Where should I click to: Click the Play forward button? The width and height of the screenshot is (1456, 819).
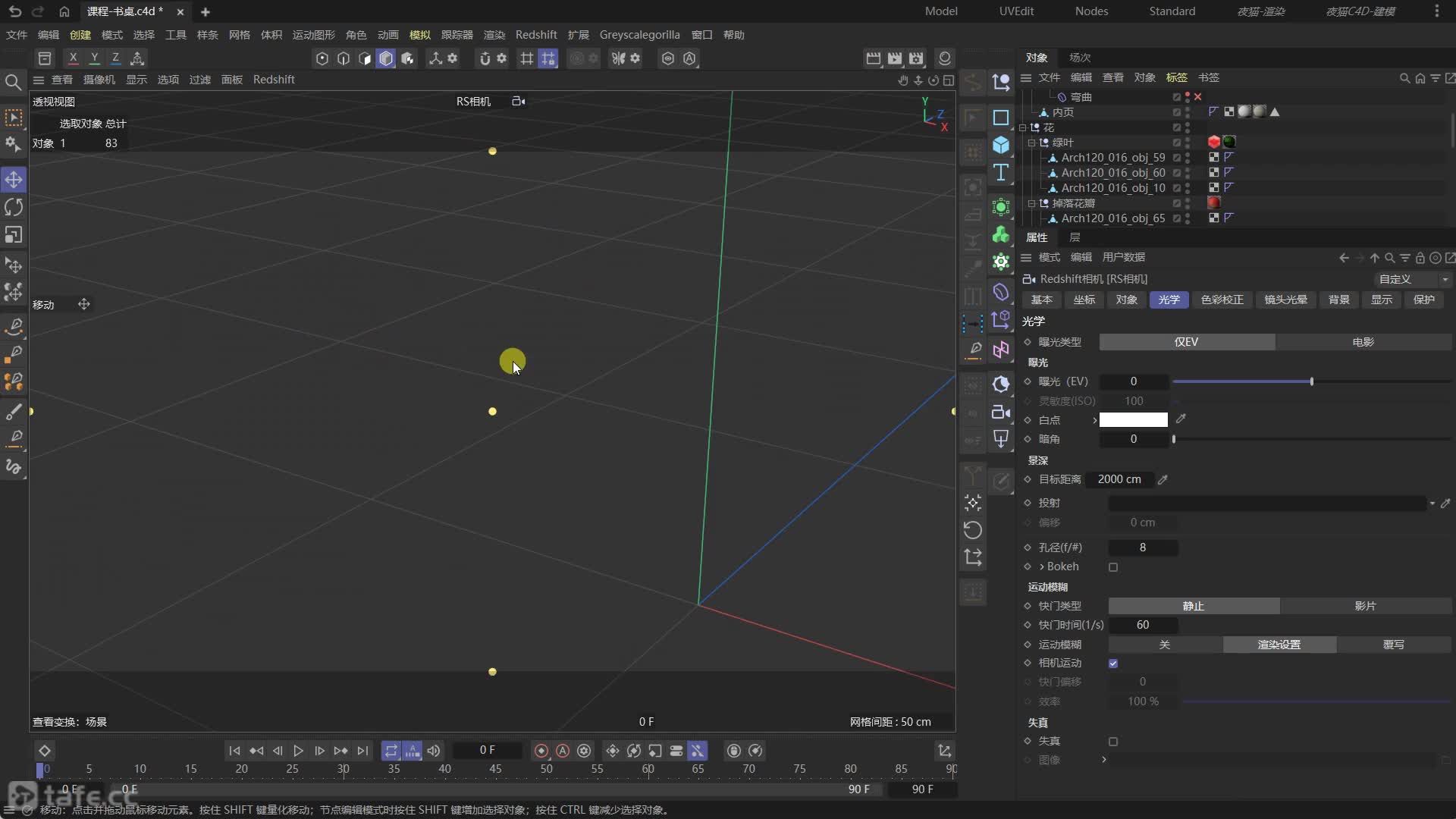[298, 751]
